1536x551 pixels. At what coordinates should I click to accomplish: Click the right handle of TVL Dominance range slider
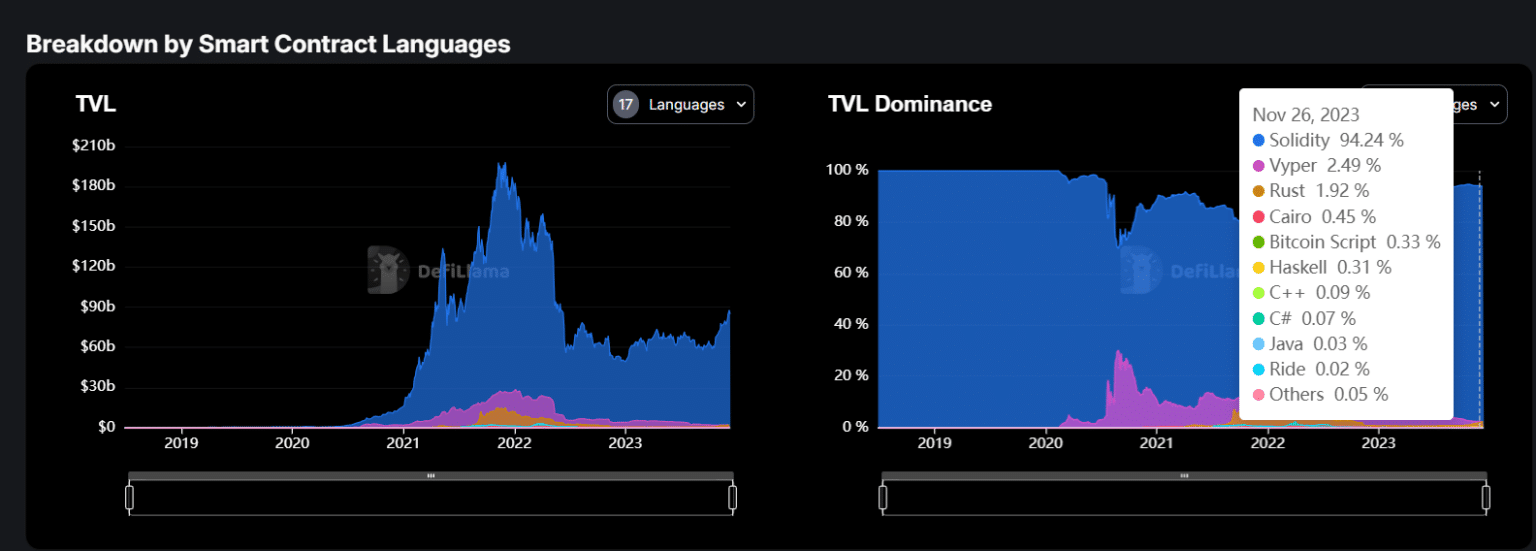pos(1486,497)
